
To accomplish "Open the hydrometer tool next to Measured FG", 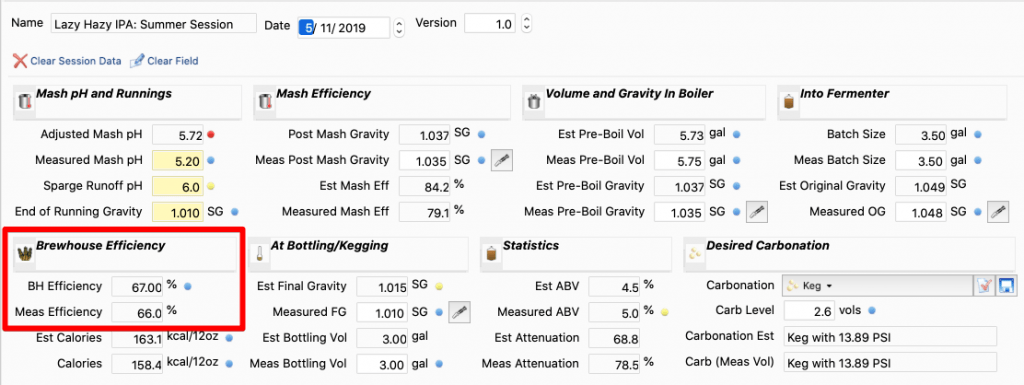I will [x=459, y=313].
